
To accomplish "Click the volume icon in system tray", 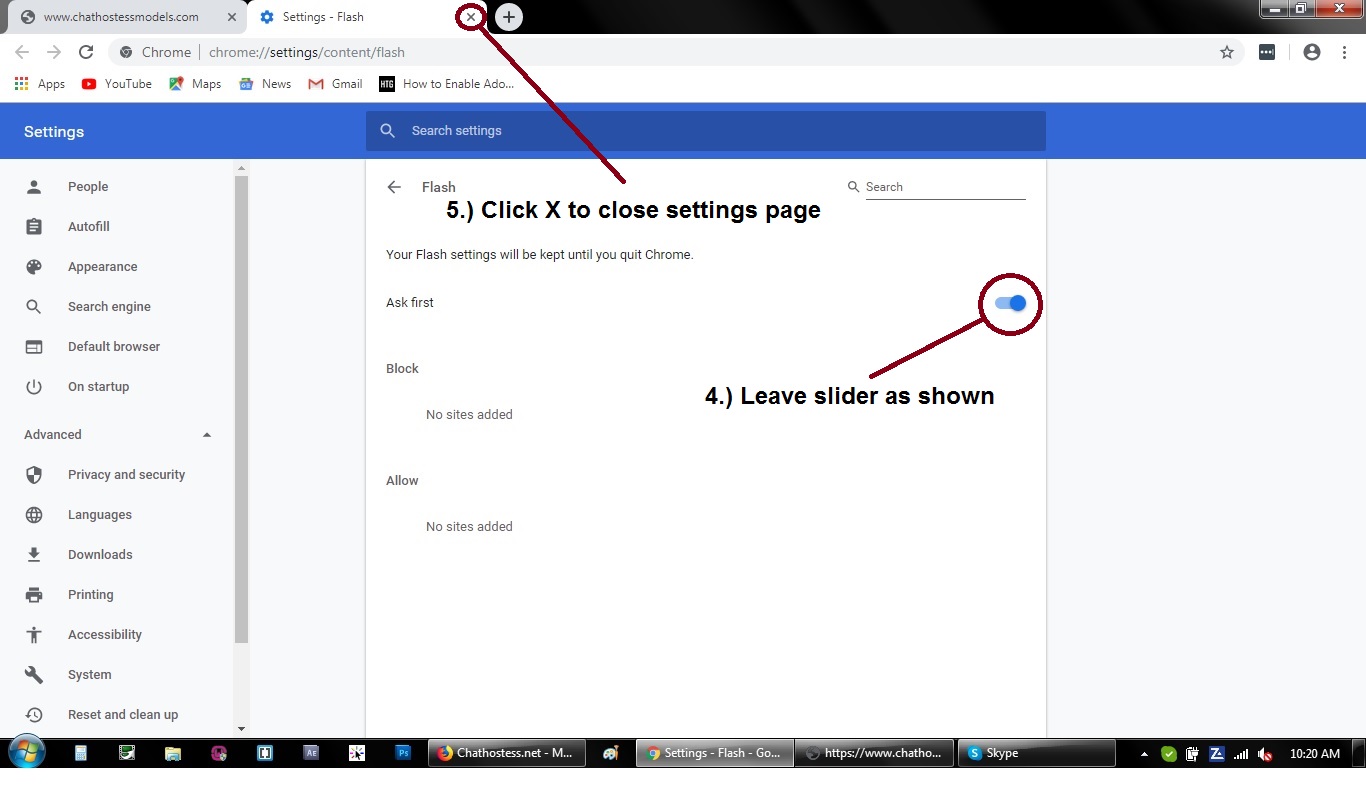I will (1265, 754).
